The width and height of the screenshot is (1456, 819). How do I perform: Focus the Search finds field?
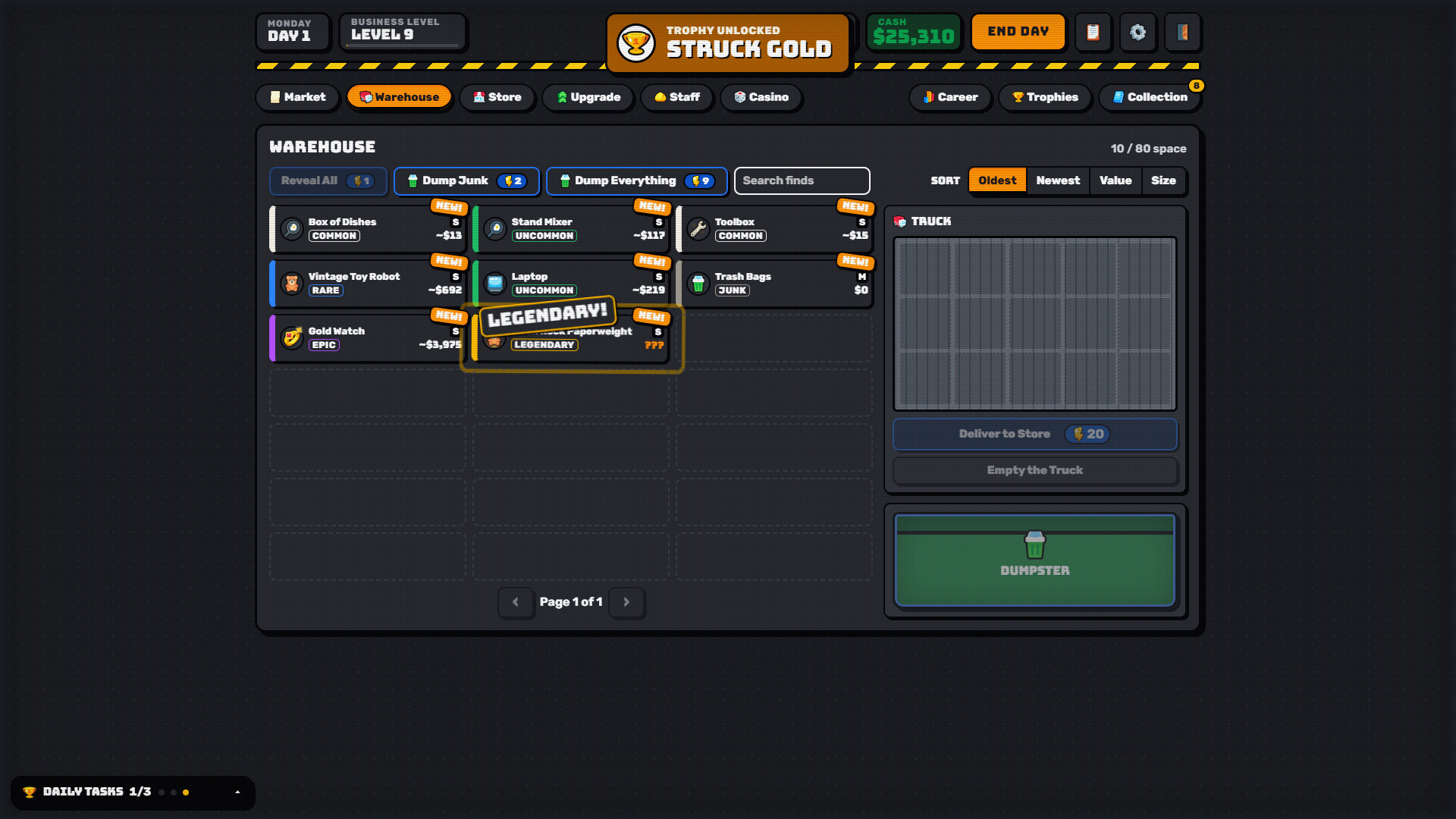click(x=802, y=181)
